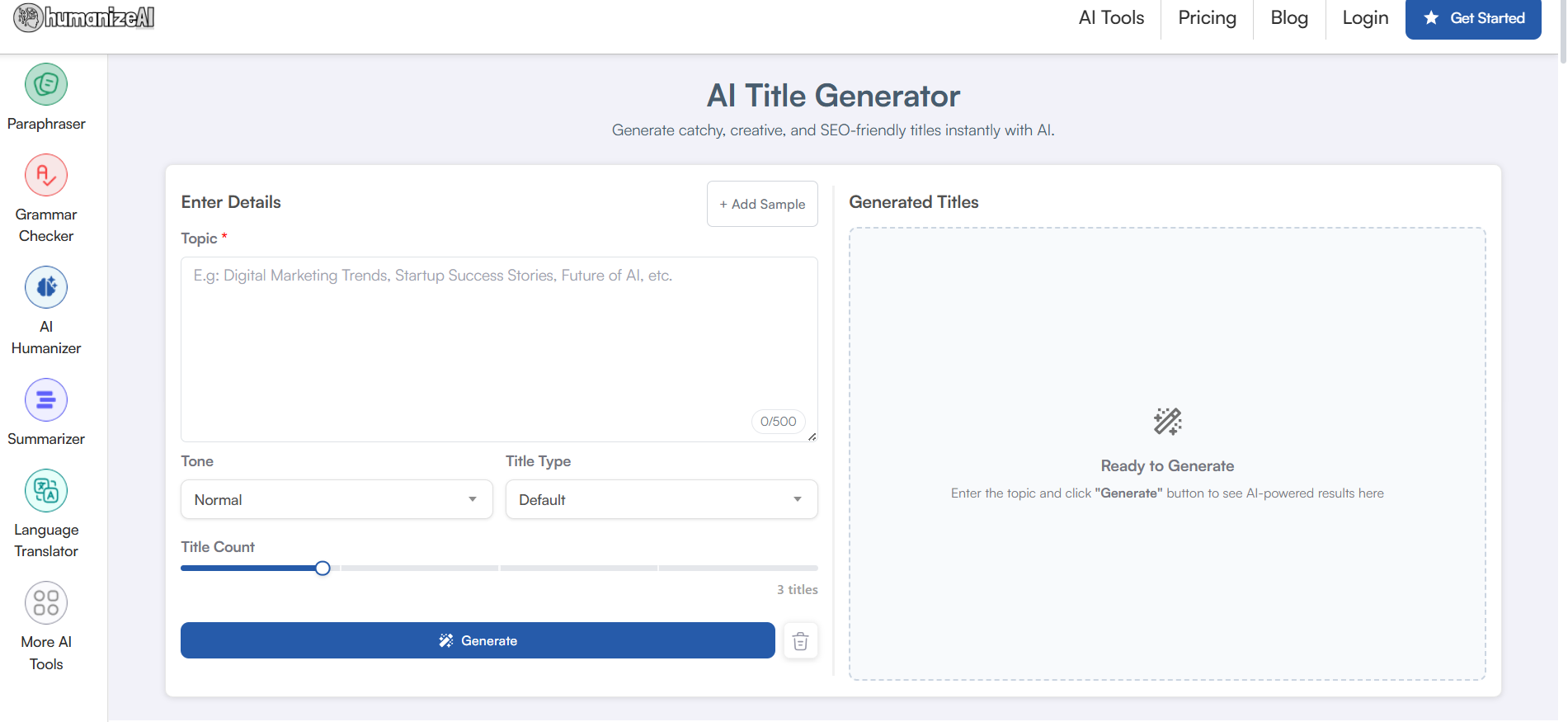
Task: Launch the Language Translator icon
Action: click(x=46, y=491)
